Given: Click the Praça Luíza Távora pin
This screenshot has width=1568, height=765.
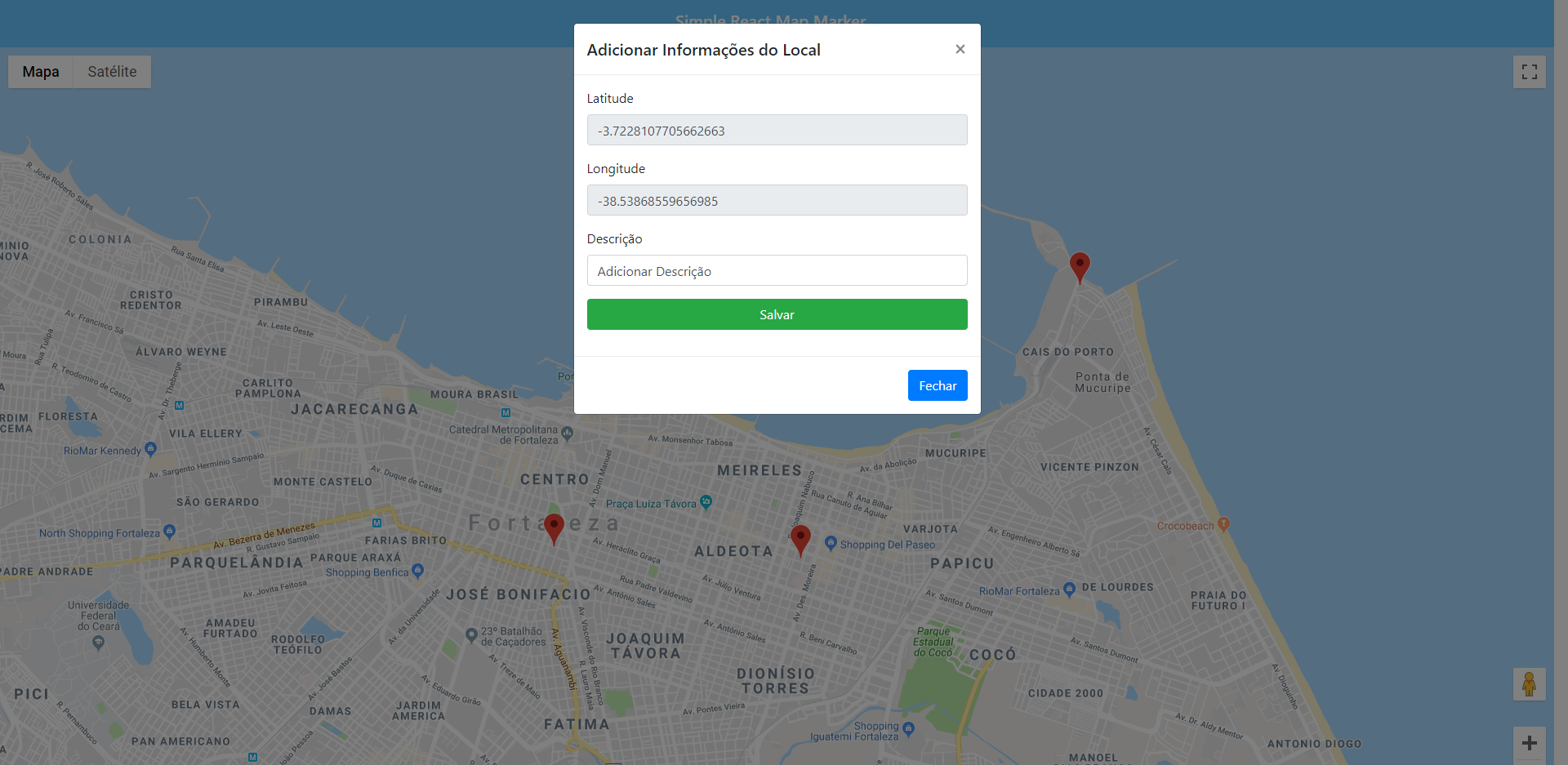Looking at the screenshot, I should (706, 502).
